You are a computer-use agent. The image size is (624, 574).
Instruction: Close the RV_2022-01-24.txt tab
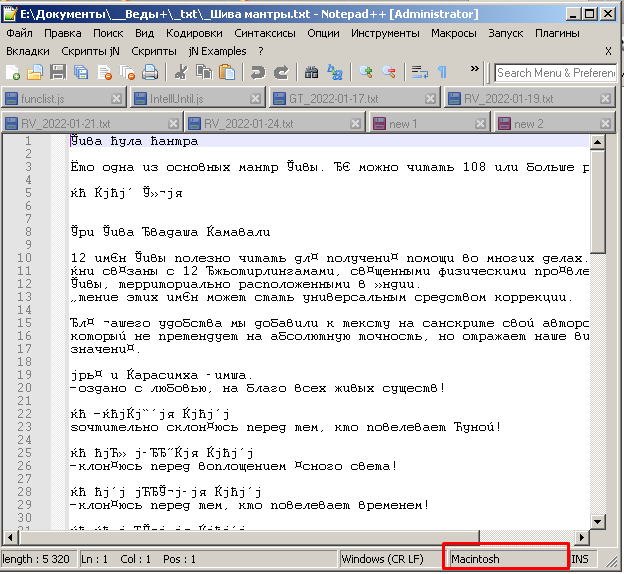point(355,124)
